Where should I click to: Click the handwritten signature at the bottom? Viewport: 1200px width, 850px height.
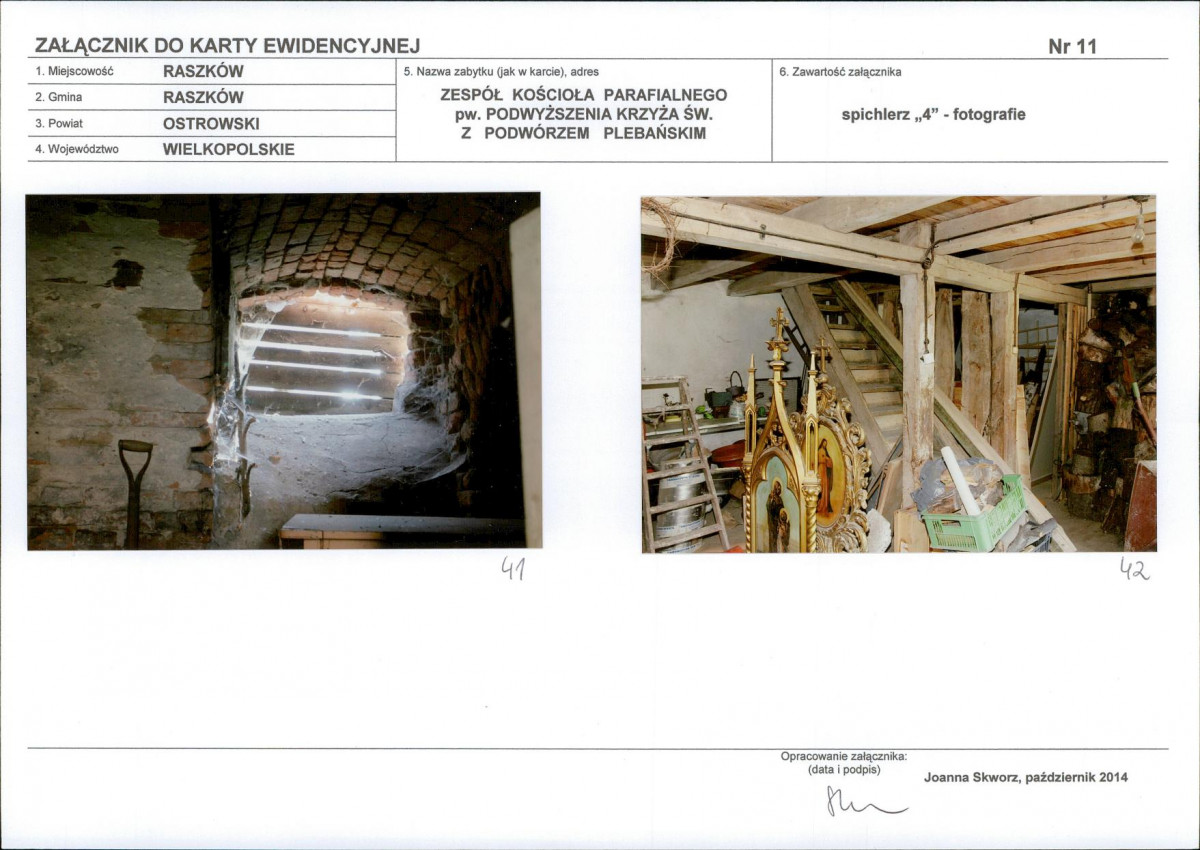865,801
